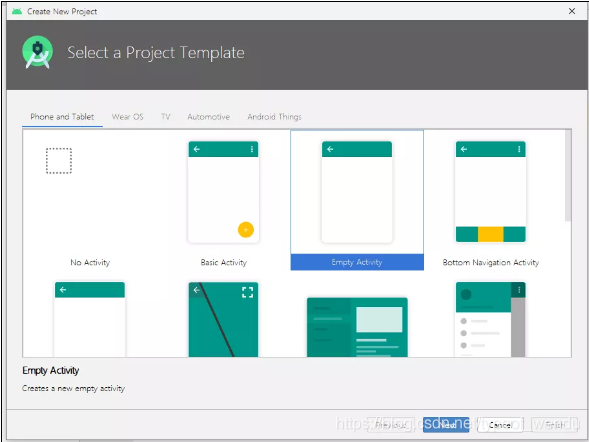Click the back arrow in Bottom Navigation preview

[x=464, y=149]
